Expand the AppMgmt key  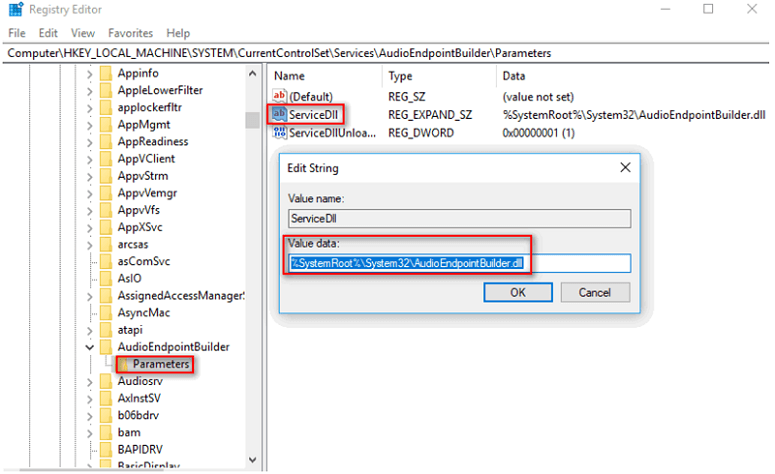[89, 126]
